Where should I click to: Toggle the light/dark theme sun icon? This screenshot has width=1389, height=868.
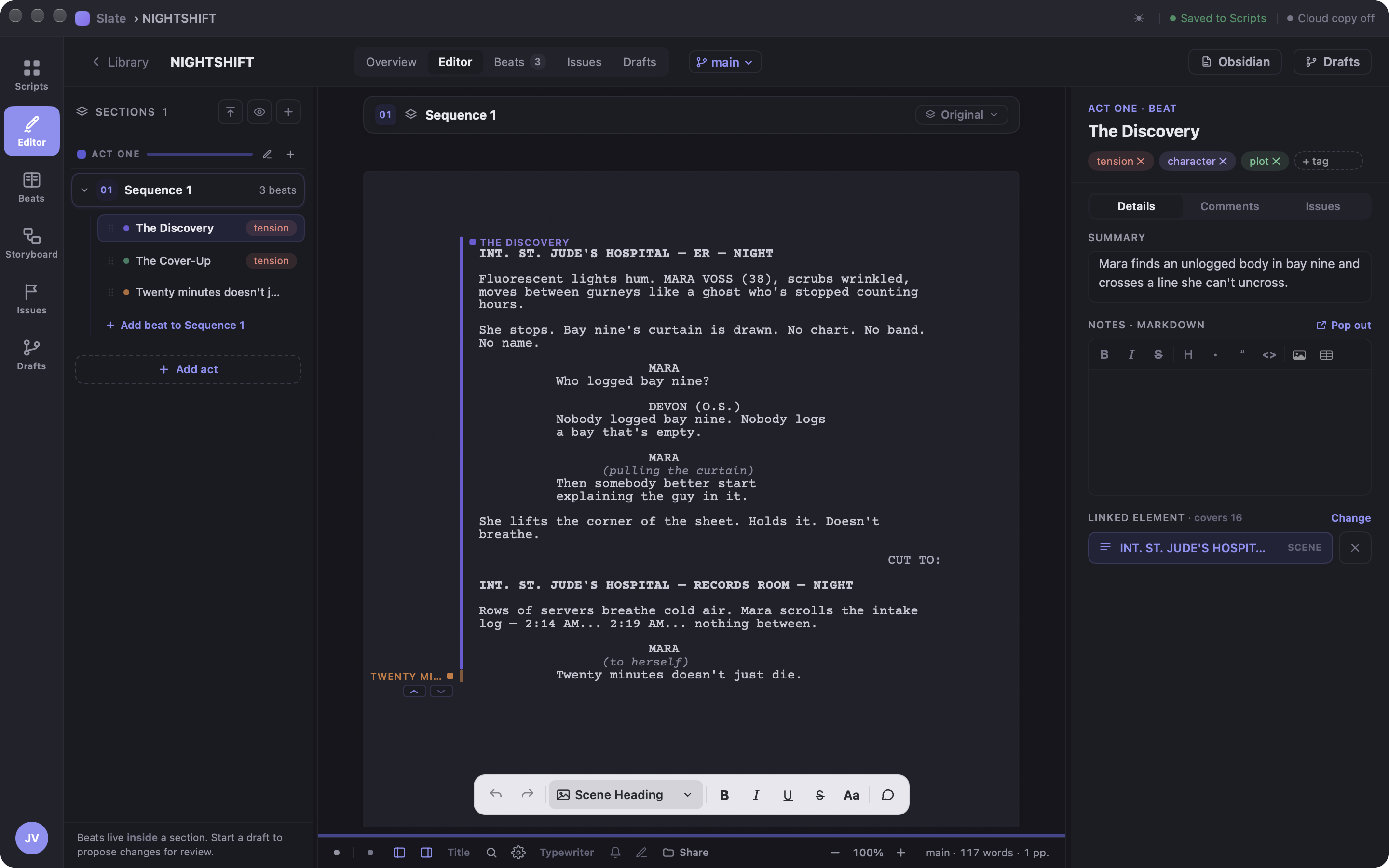click(x=1139, y=18)
